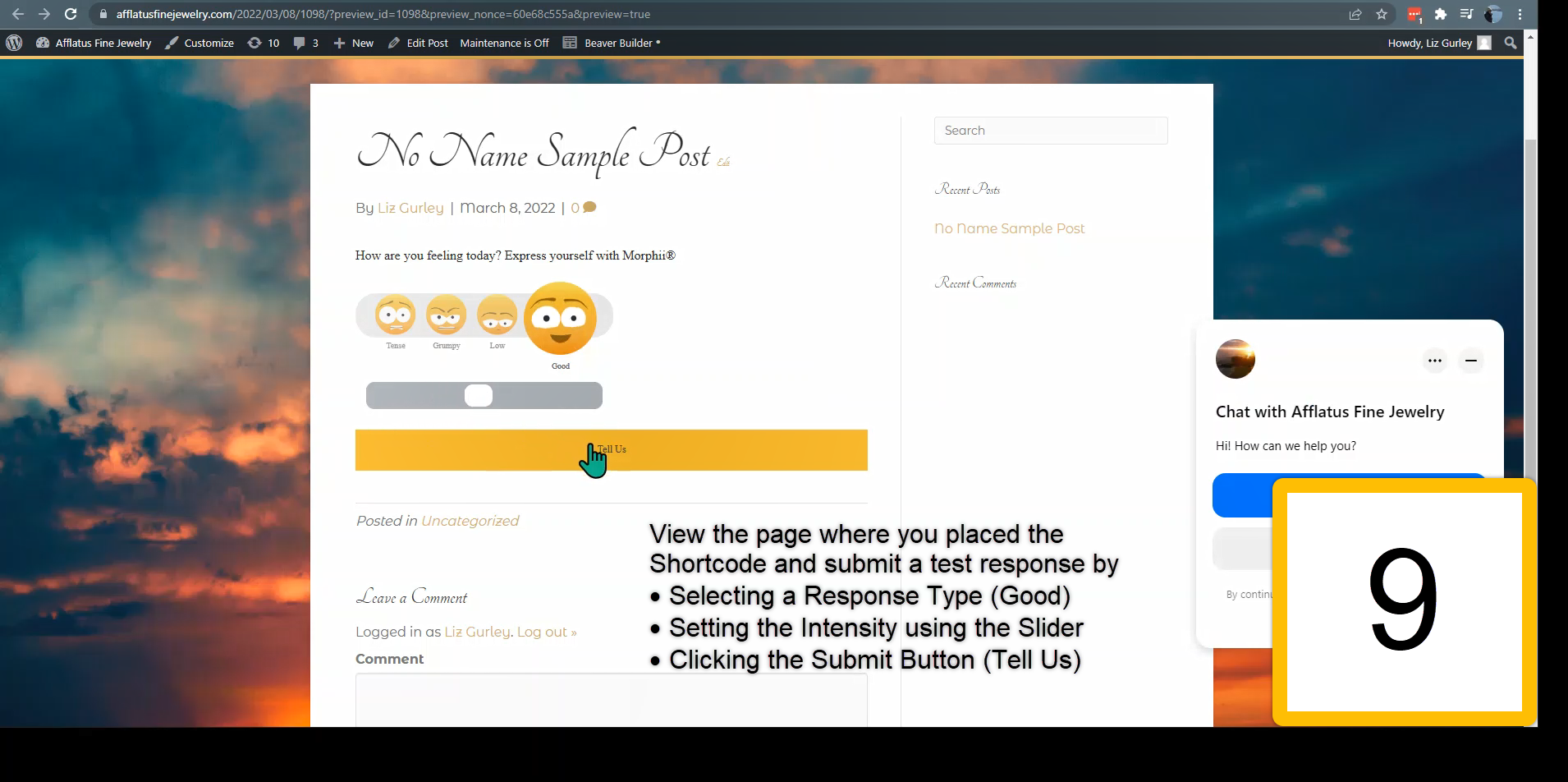
Task: Open Howdy, Liz Gurley account menu
Action: pos(1439,43)
